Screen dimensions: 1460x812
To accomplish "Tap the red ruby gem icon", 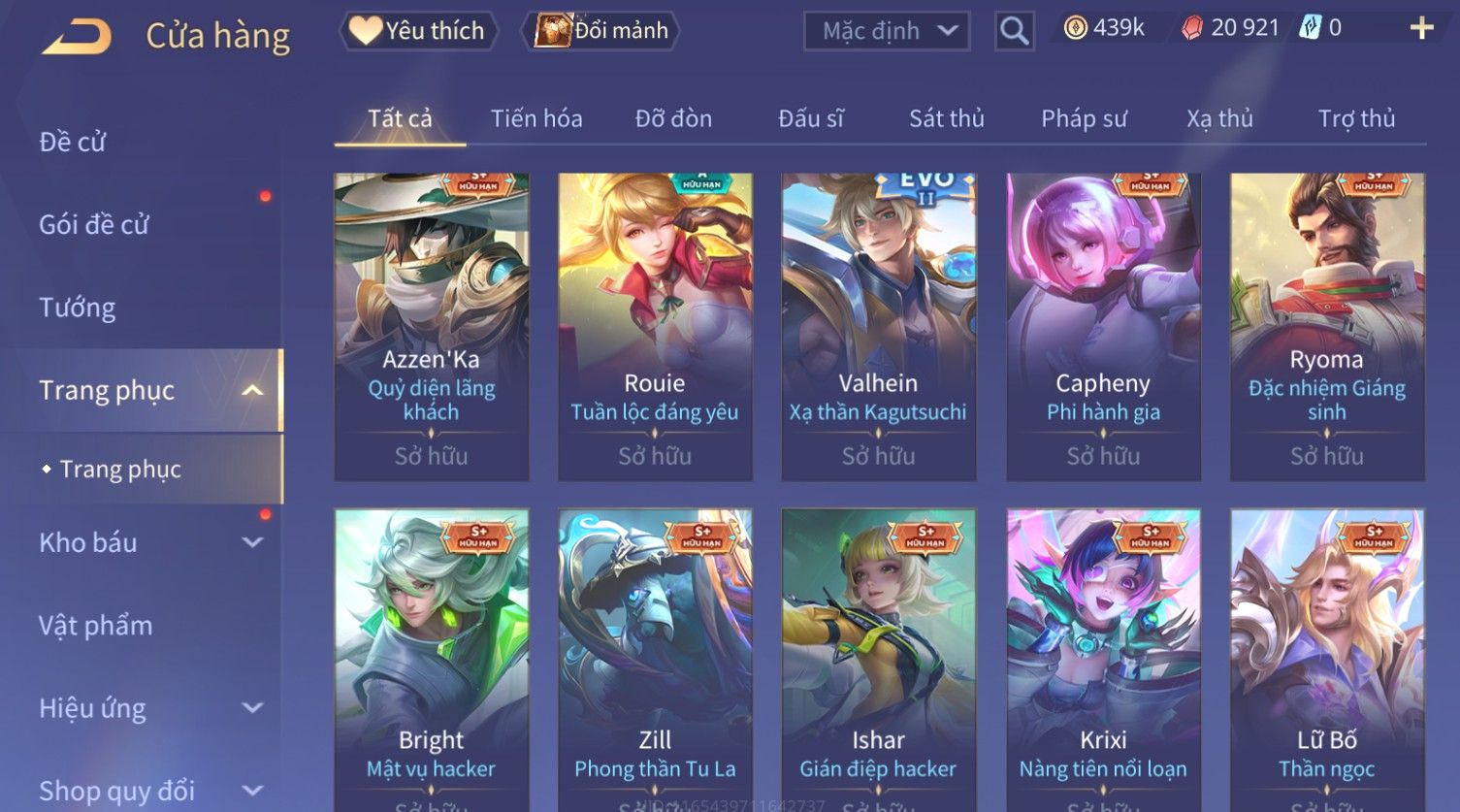I will (x=1191, y=28).
